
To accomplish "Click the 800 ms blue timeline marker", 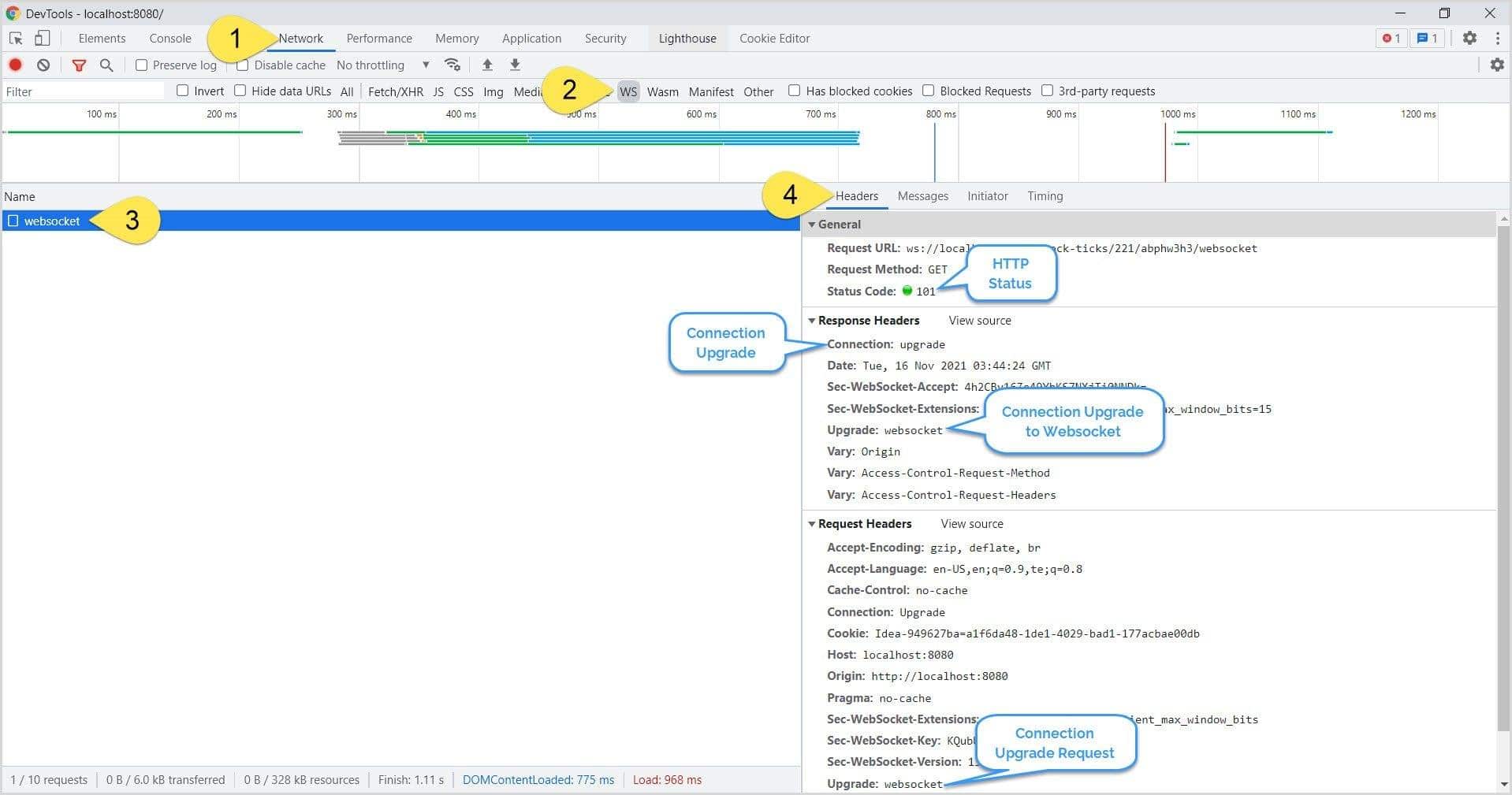I will pyautogui.click(x=935, y=154).
